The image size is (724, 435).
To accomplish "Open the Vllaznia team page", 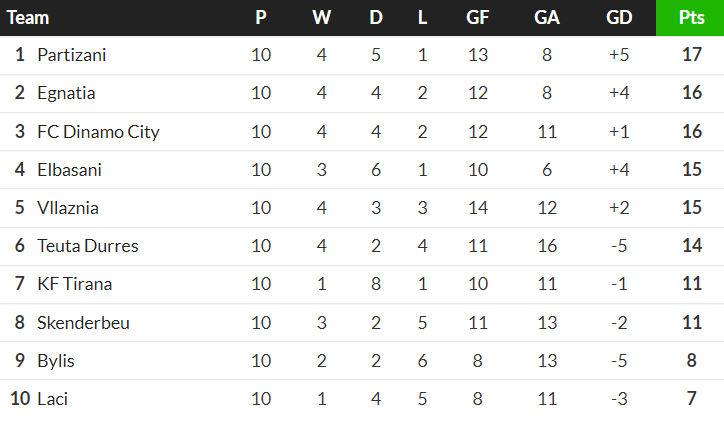I will 68,208.
